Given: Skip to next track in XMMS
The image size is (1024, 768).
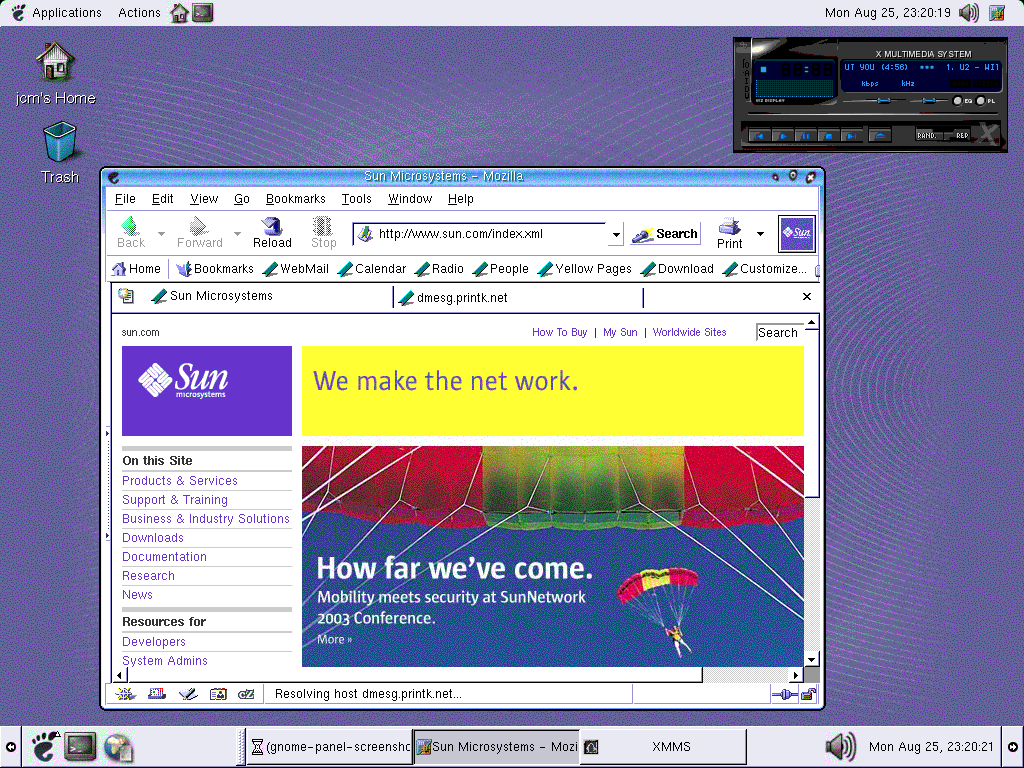Looking at the screenshot, I should point(851,136).
